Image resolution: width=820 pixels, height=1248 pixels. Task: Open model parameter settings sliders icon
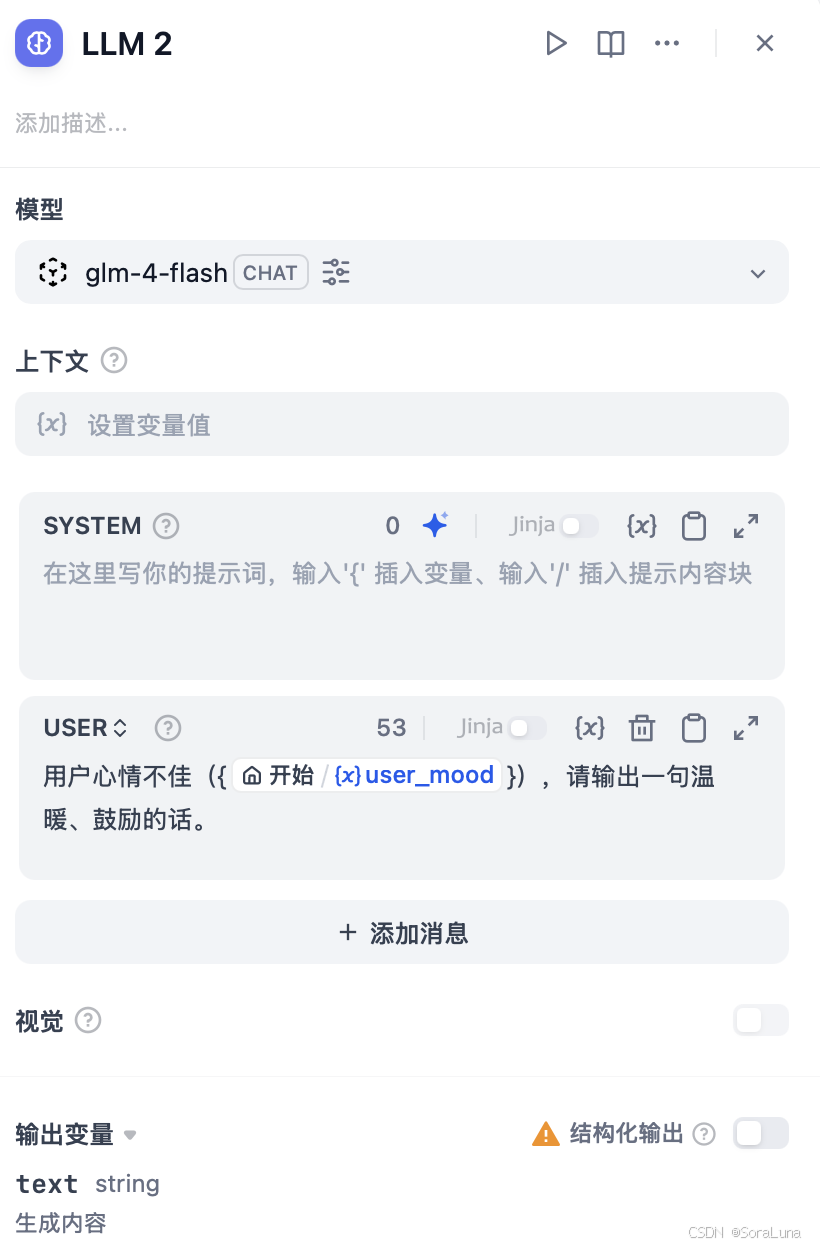[336, 272]
